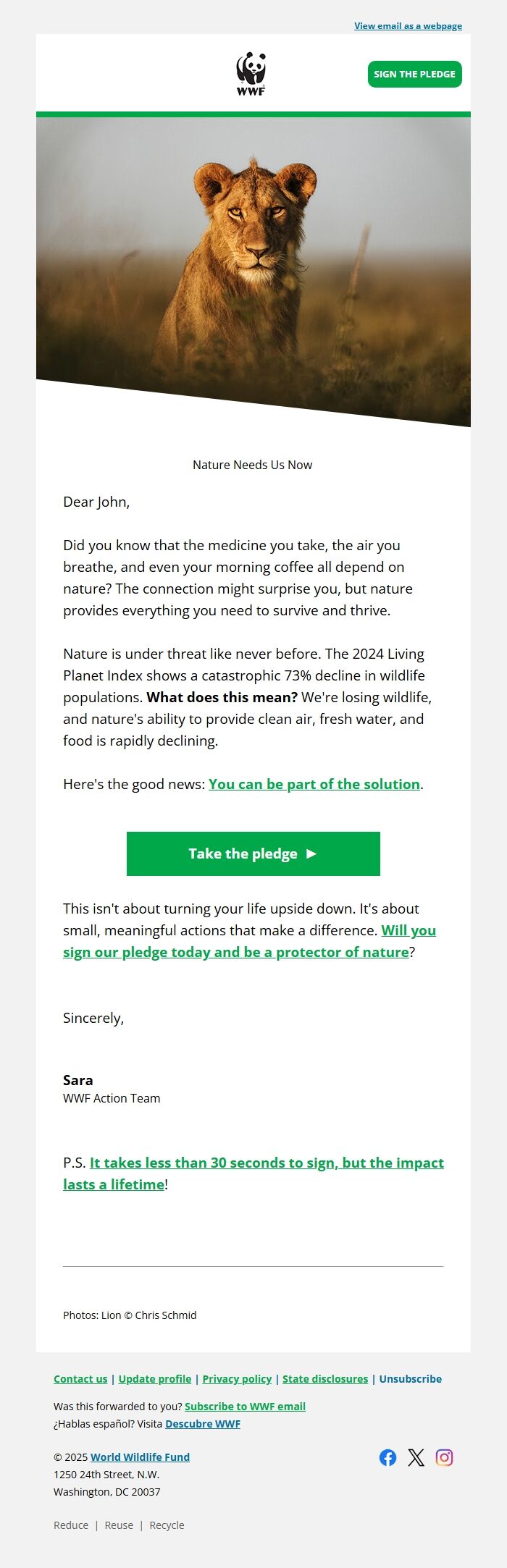Image resolution: width=507 pixels, height=1568 pixels.
Task: Open WWF's X profile
Action: 416,1457
